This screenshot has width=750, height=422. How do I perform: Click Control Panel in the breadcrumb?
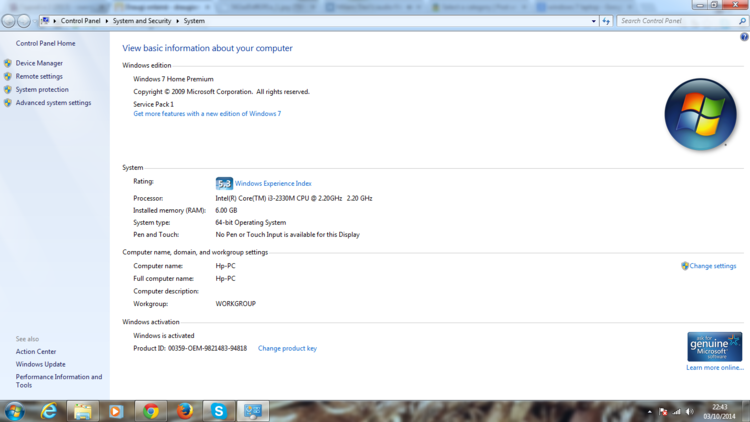click(80, 21)
